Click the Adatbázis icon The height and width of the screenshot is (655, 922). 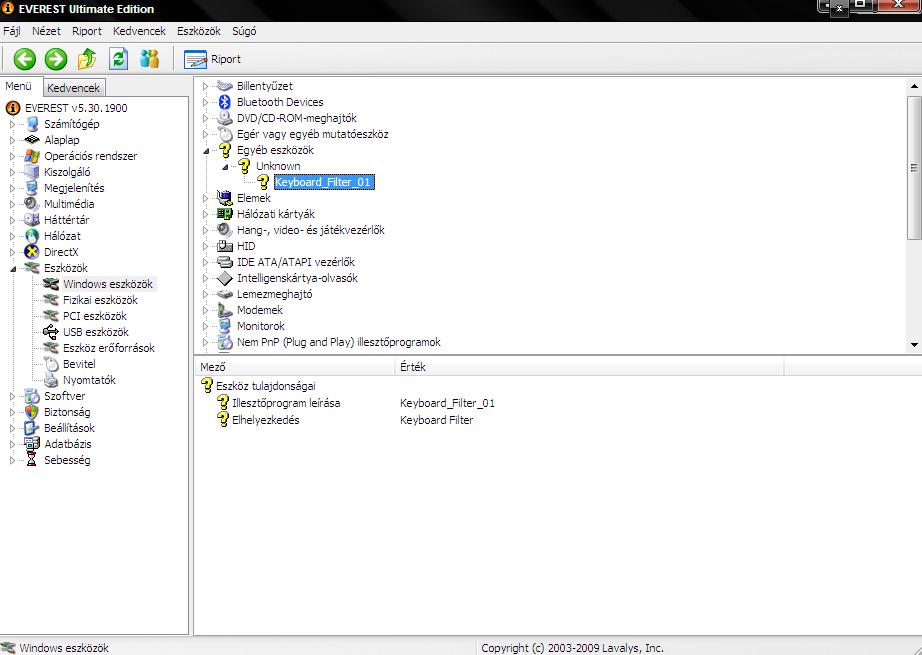click(32, 444)
